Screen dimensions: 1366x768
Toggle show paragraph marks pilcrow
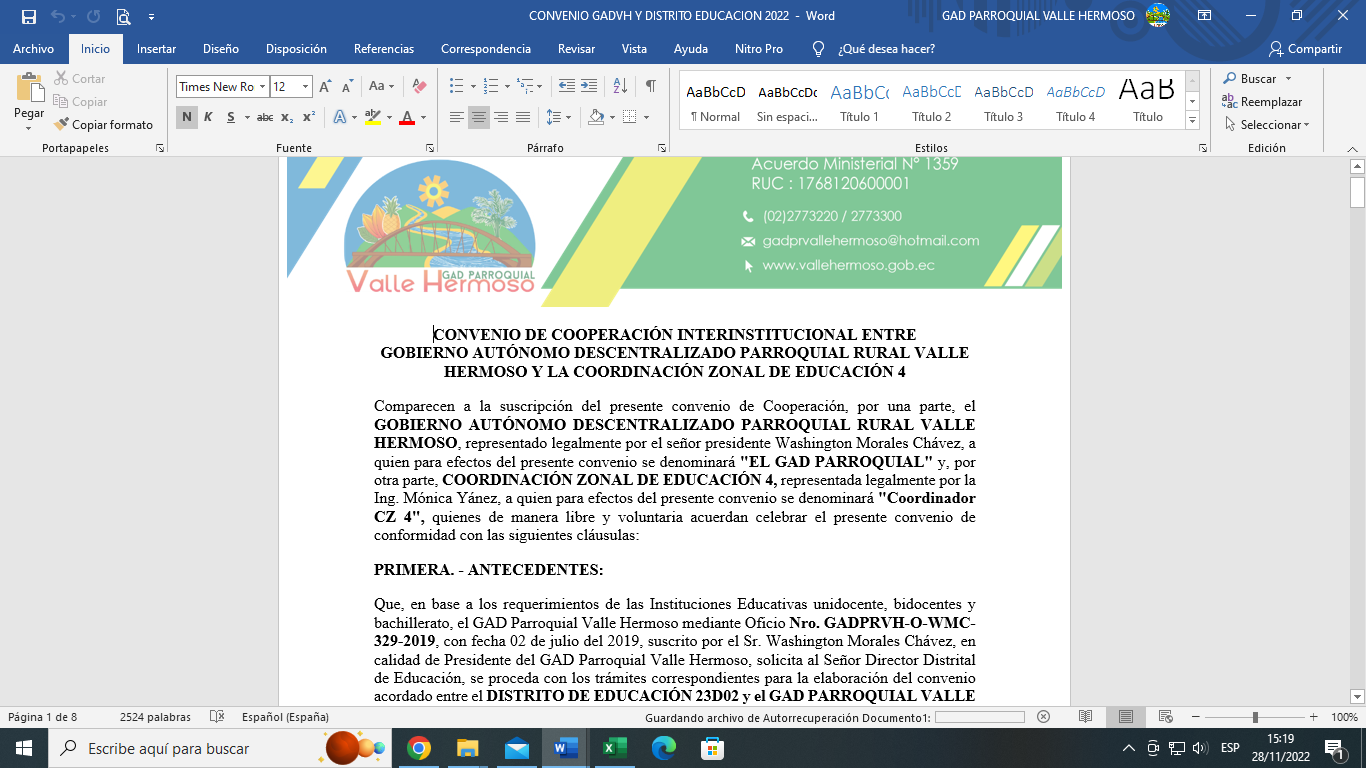coord(651,87)
